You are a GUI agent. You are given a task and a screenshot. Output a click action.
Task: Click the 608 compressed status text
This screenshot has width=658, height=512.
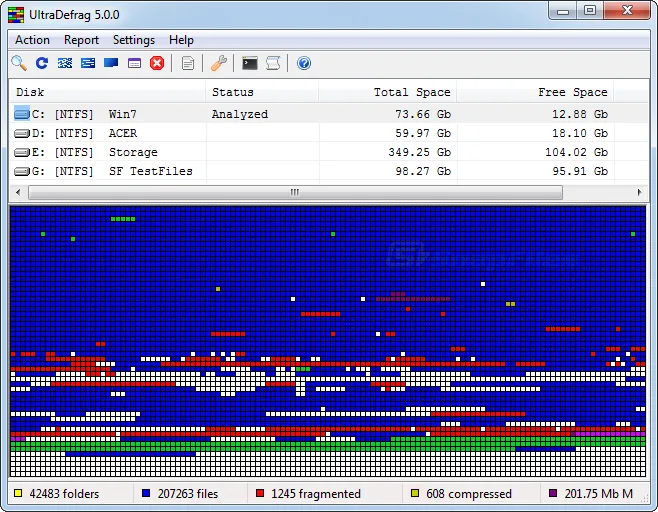[469, 494]
